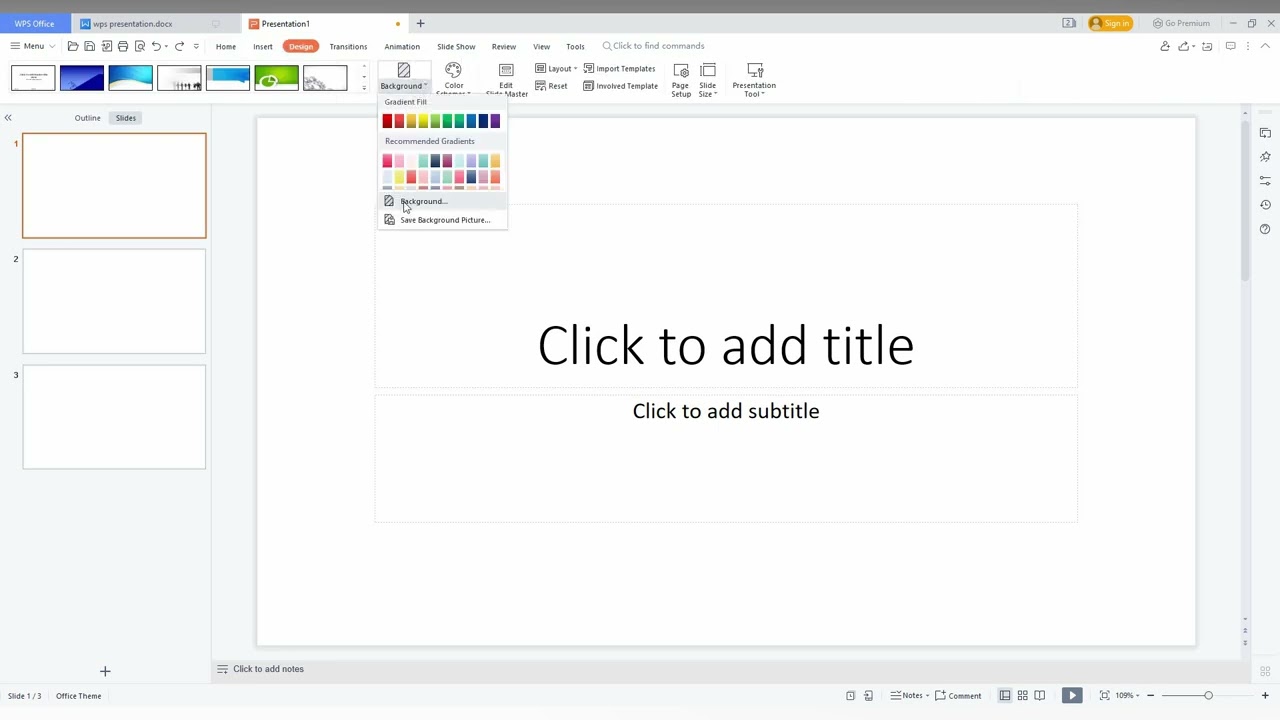Open the Review tab
The width and height of the screenshot is (1280, 720).
[x=504, y=46]
